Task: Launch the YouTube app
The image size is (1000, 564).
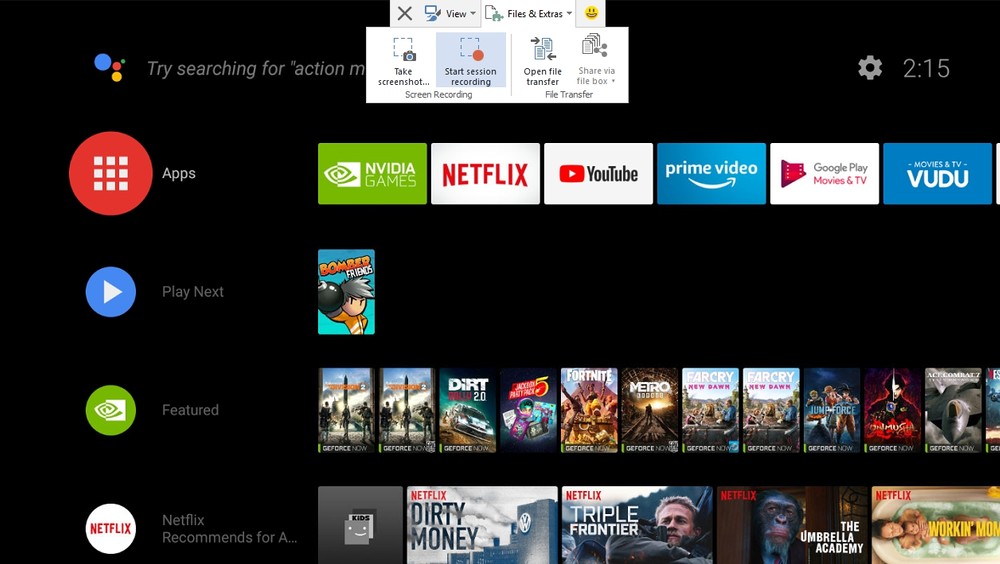Action: [598, 174]
